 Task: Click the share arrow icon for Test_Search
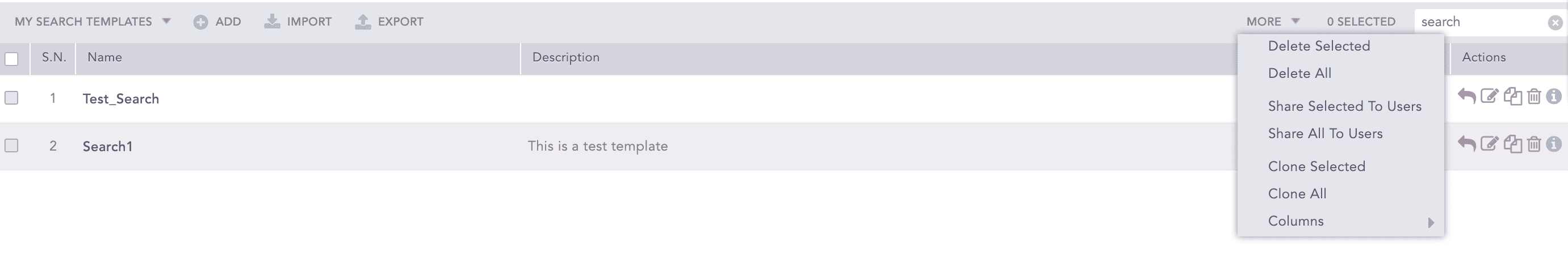(1466, 97)
